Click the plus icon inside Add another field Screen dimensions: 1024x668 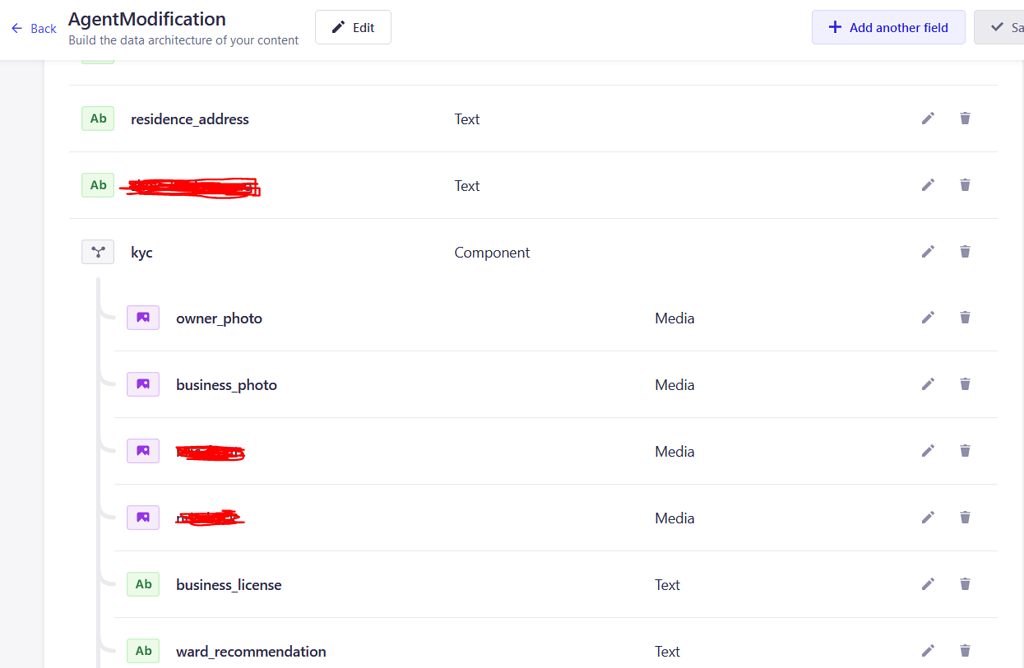[835, 27]
